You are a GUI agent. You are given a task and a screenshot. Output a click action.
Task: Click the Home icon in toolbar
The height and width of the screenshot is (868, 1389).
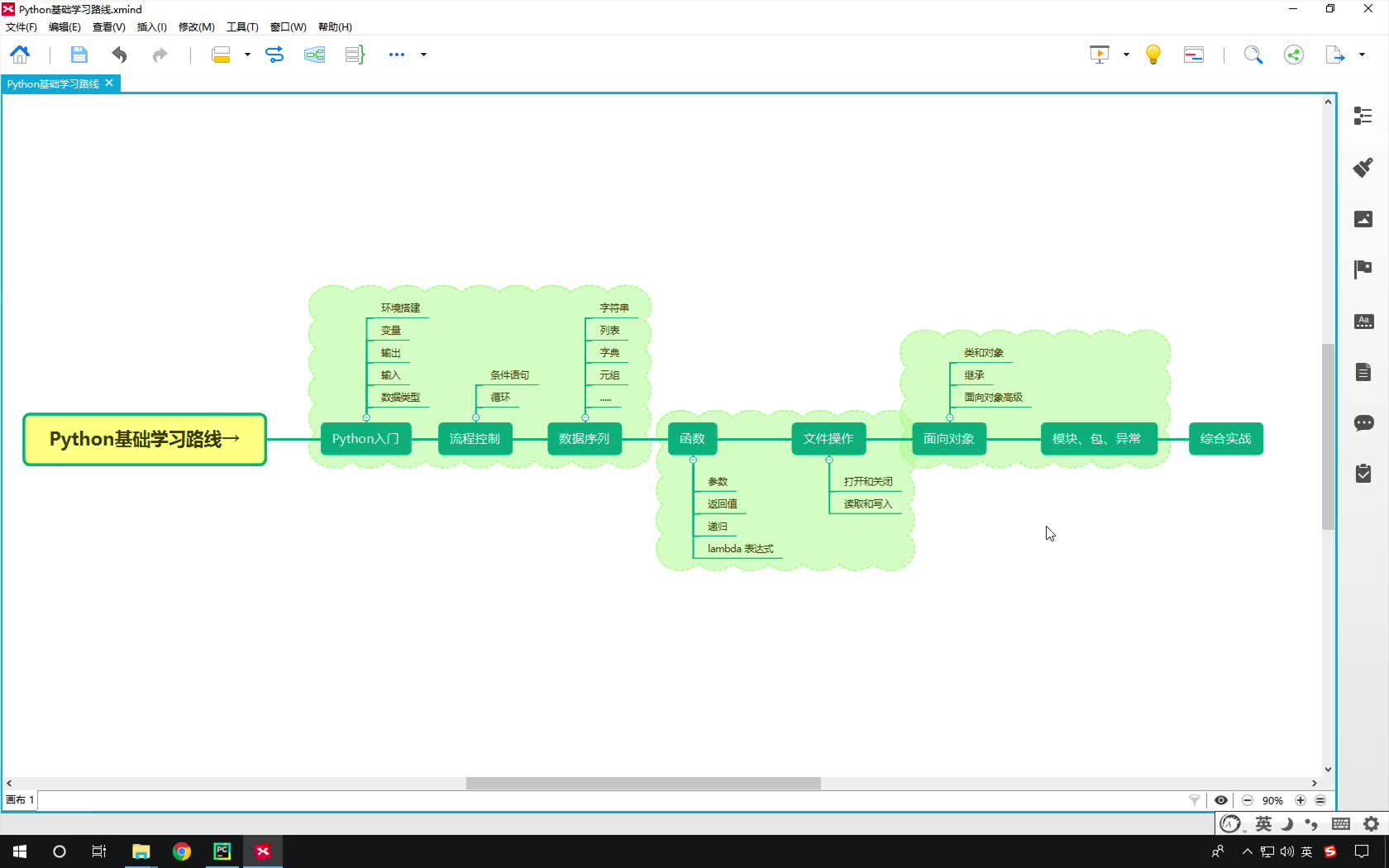[x=20, y=55]
